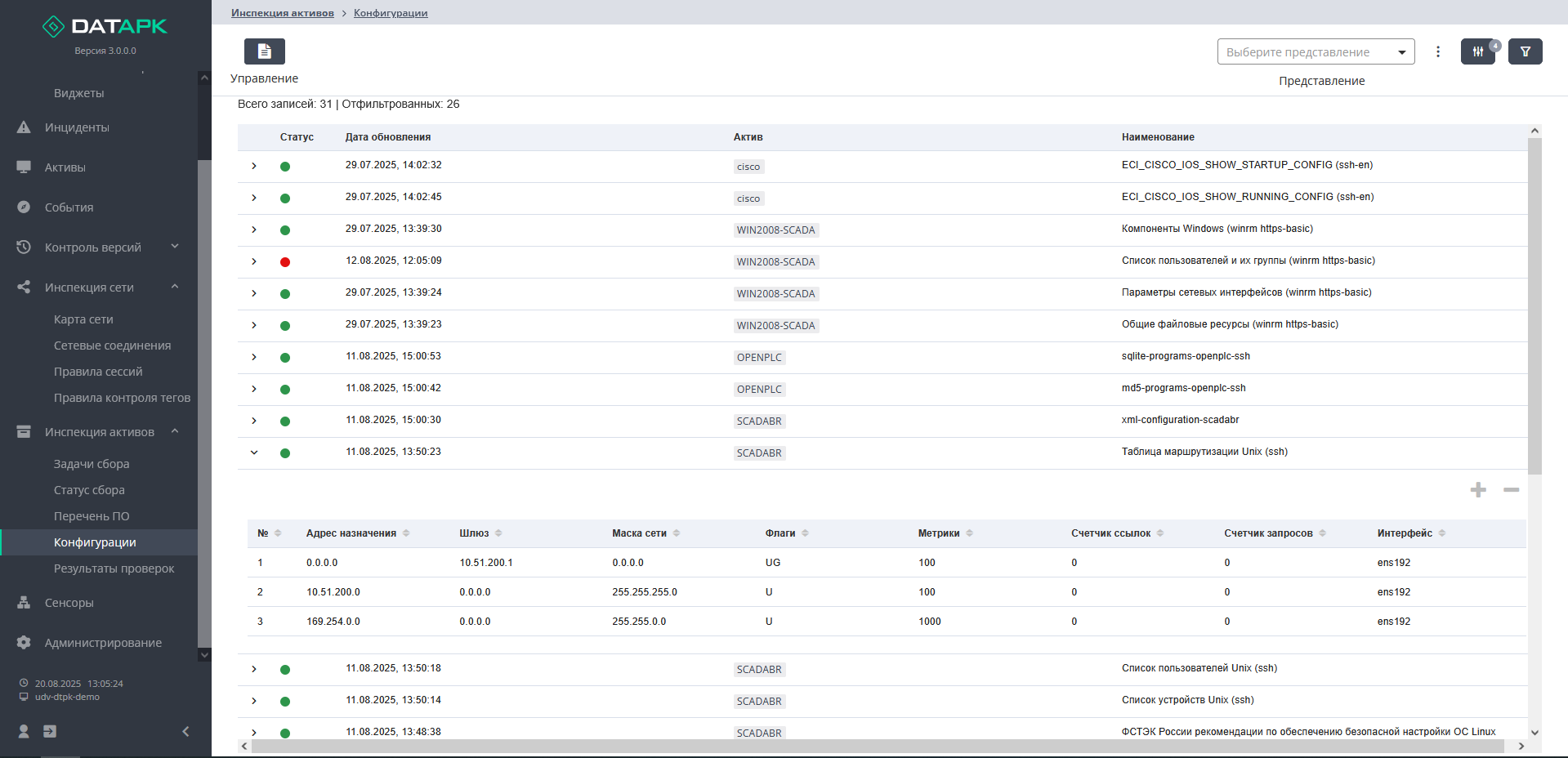Click the Управление document icon button

pyautogui.click(x=265, y=51)
